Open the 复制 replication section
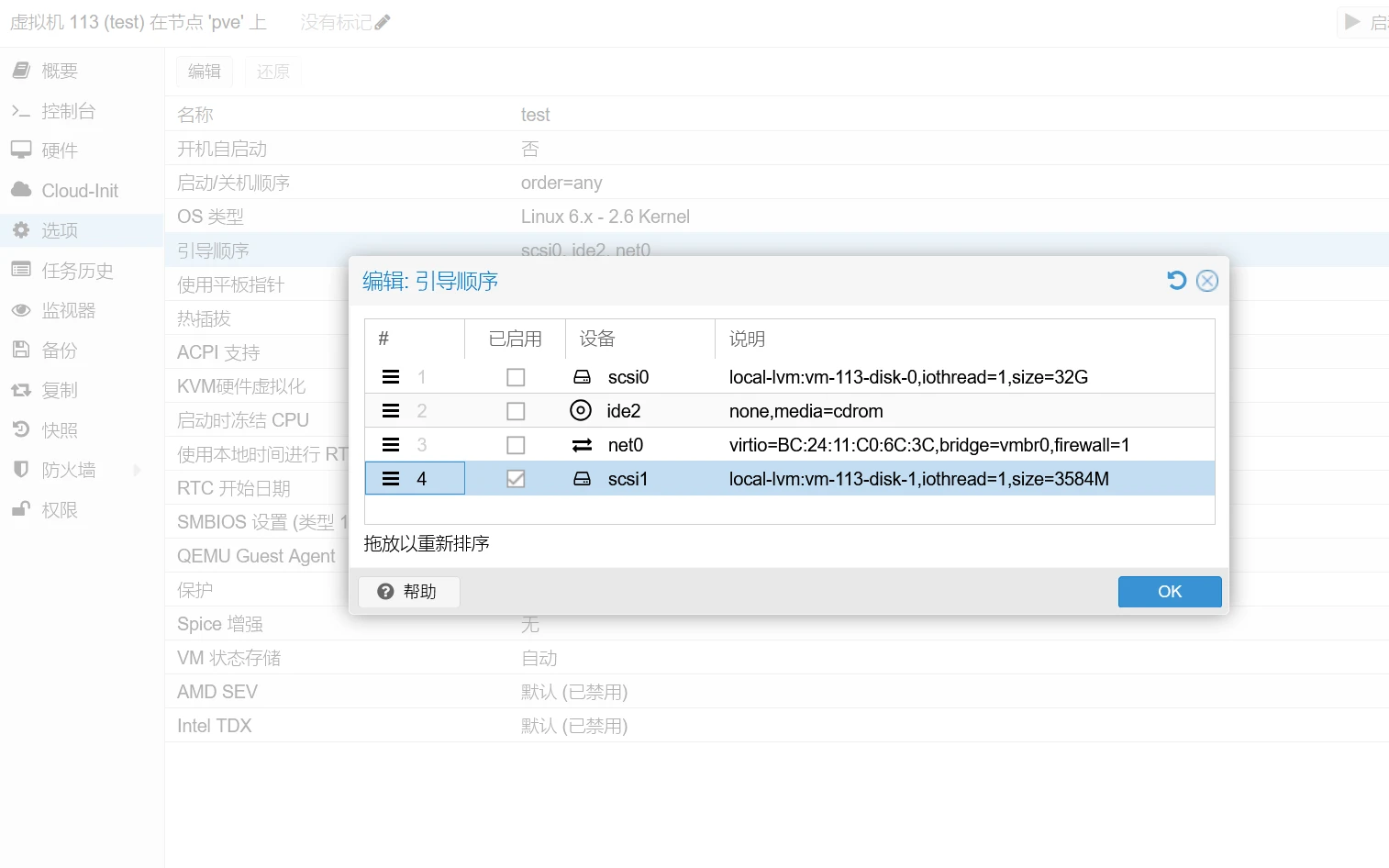The height and width of the screenshot is (868, 1389). [x=81, y=390]
